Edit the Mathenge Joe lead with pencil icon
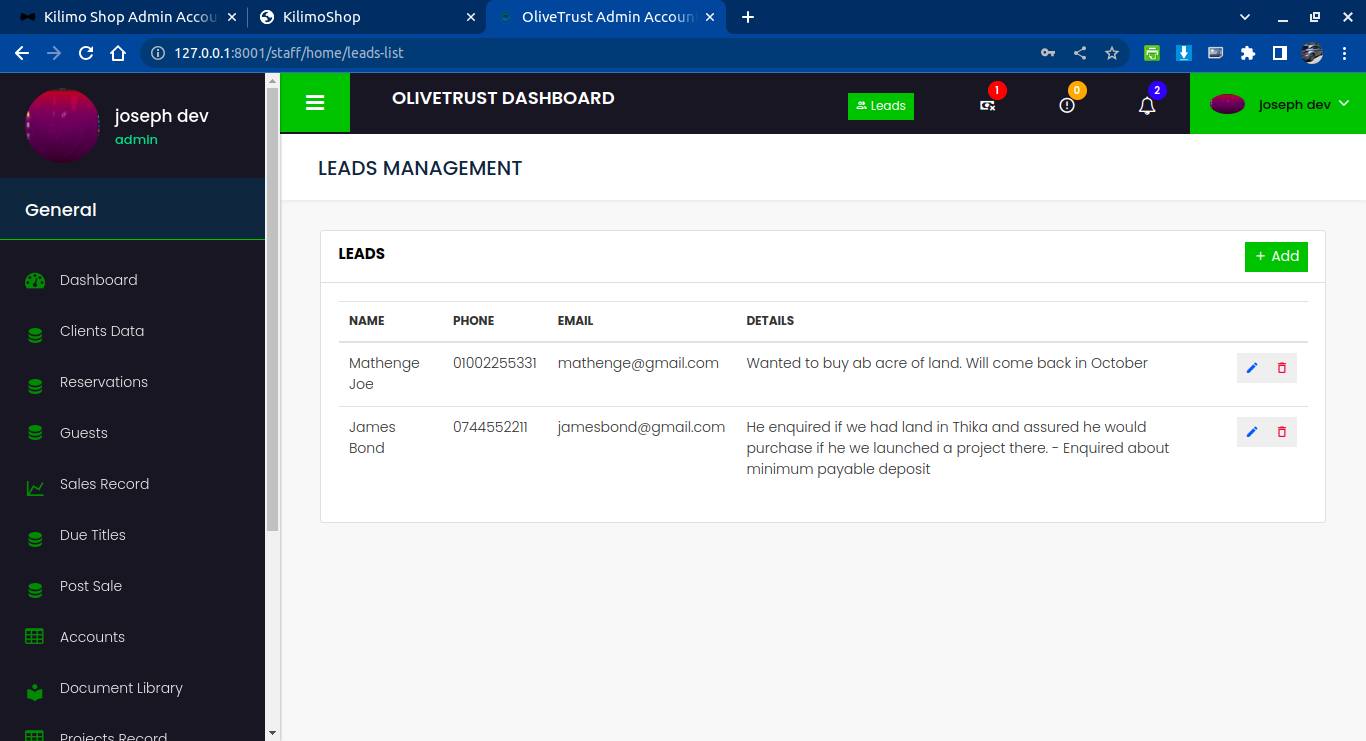 [1251, 368]
